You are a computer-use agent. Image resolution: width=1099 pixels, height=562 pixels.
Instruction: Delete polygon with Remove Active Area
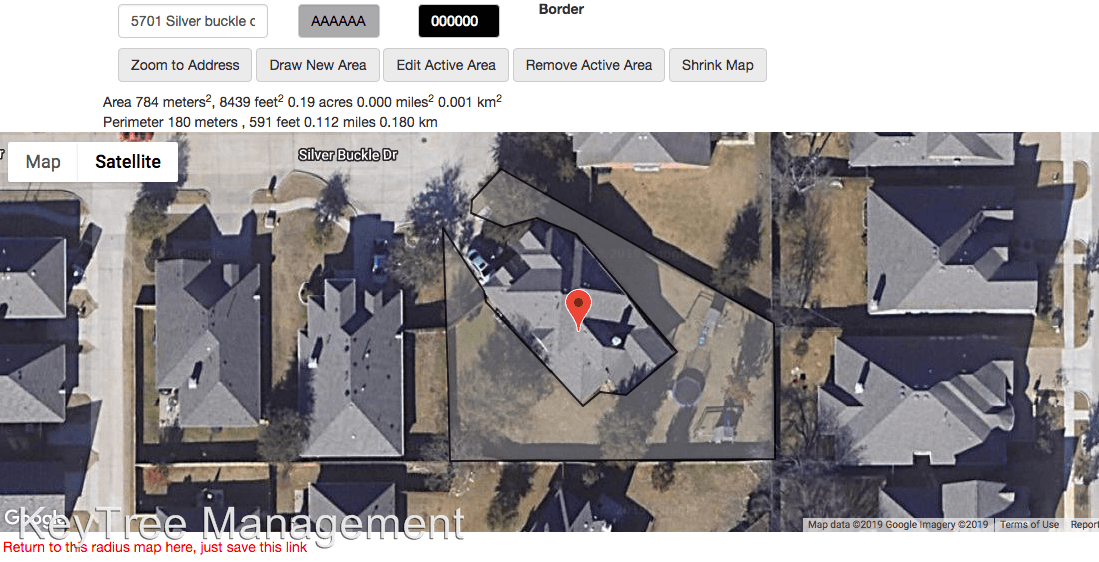click(x=589, y=65)
